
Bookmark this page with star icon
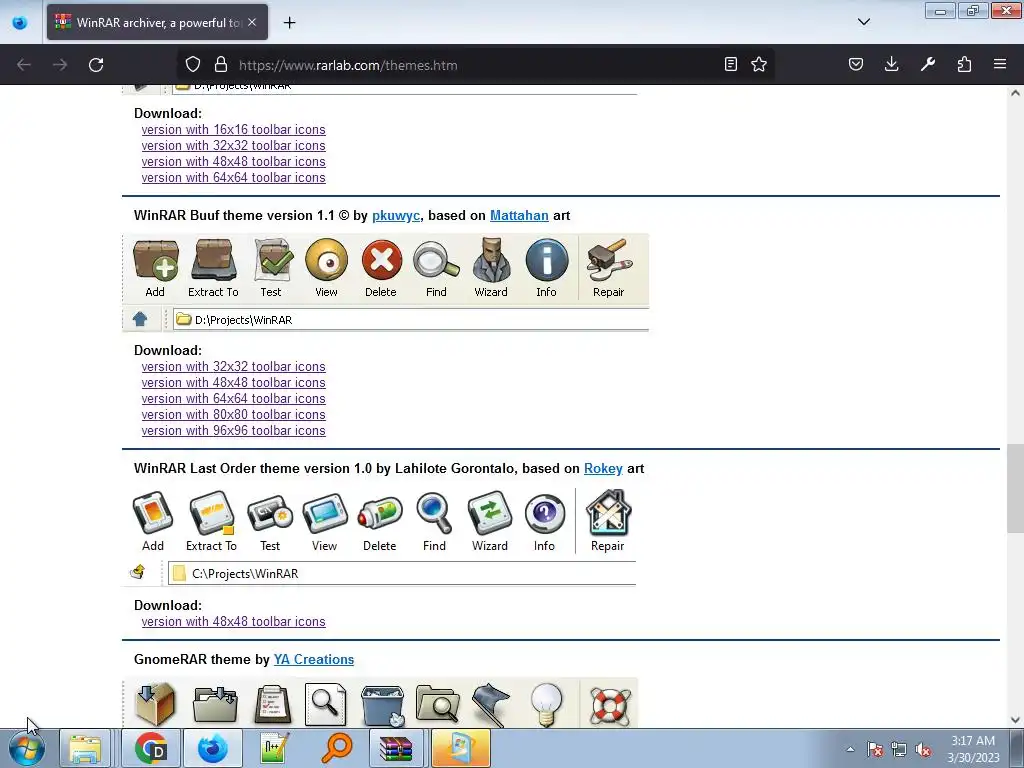[x=759, y=64]
